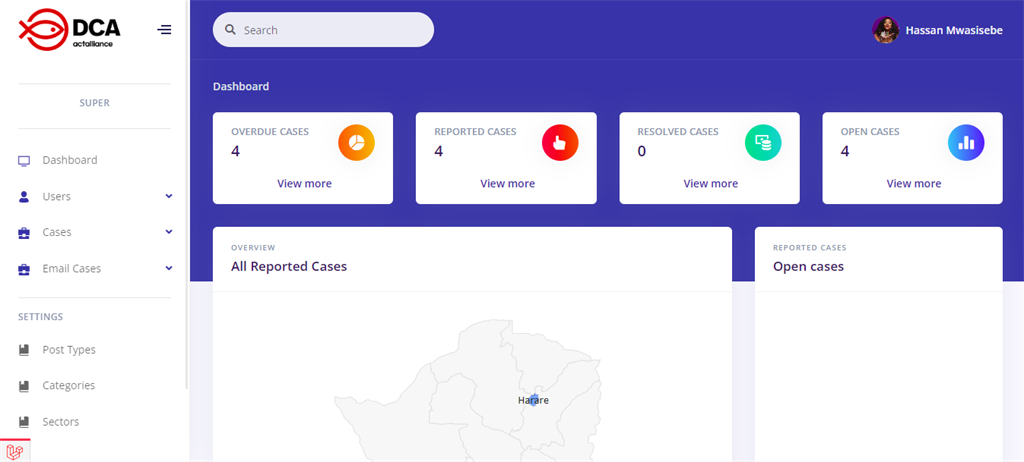Click the blue Open Cases bar chart icon
This screenshot has width=1024, height=462.
(966, 142)
